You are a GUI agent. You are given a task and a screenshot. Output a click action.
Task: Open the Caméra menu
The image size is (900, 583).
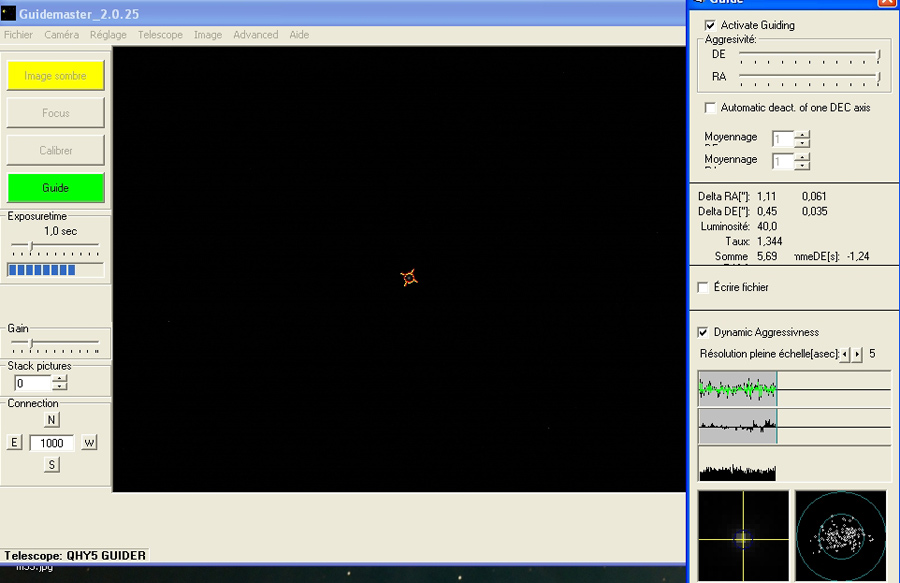coord(61,34)
